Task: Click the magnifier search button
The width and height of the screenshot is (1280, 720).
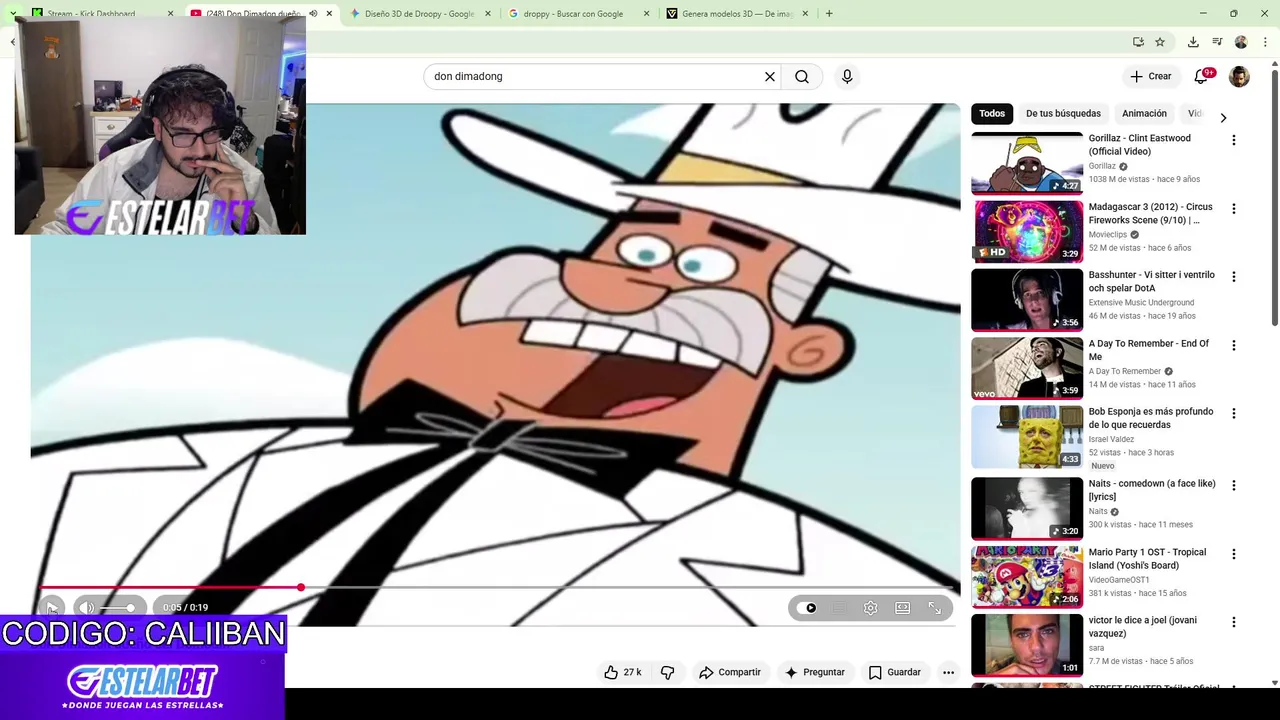Action: pyautogui.click(x=802, y=76)
